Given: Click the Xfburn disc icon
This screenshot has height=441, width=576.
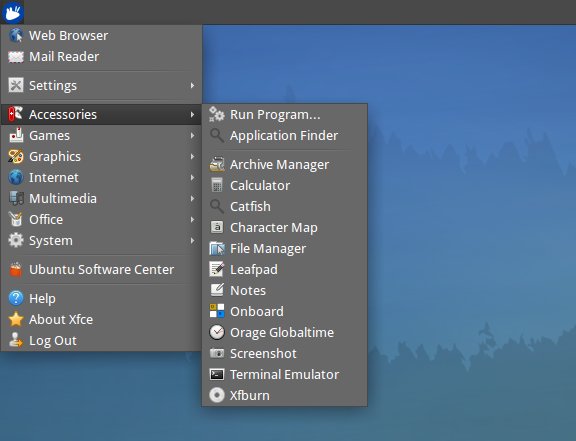Looking at the screenshot, I should pos(217,395).
